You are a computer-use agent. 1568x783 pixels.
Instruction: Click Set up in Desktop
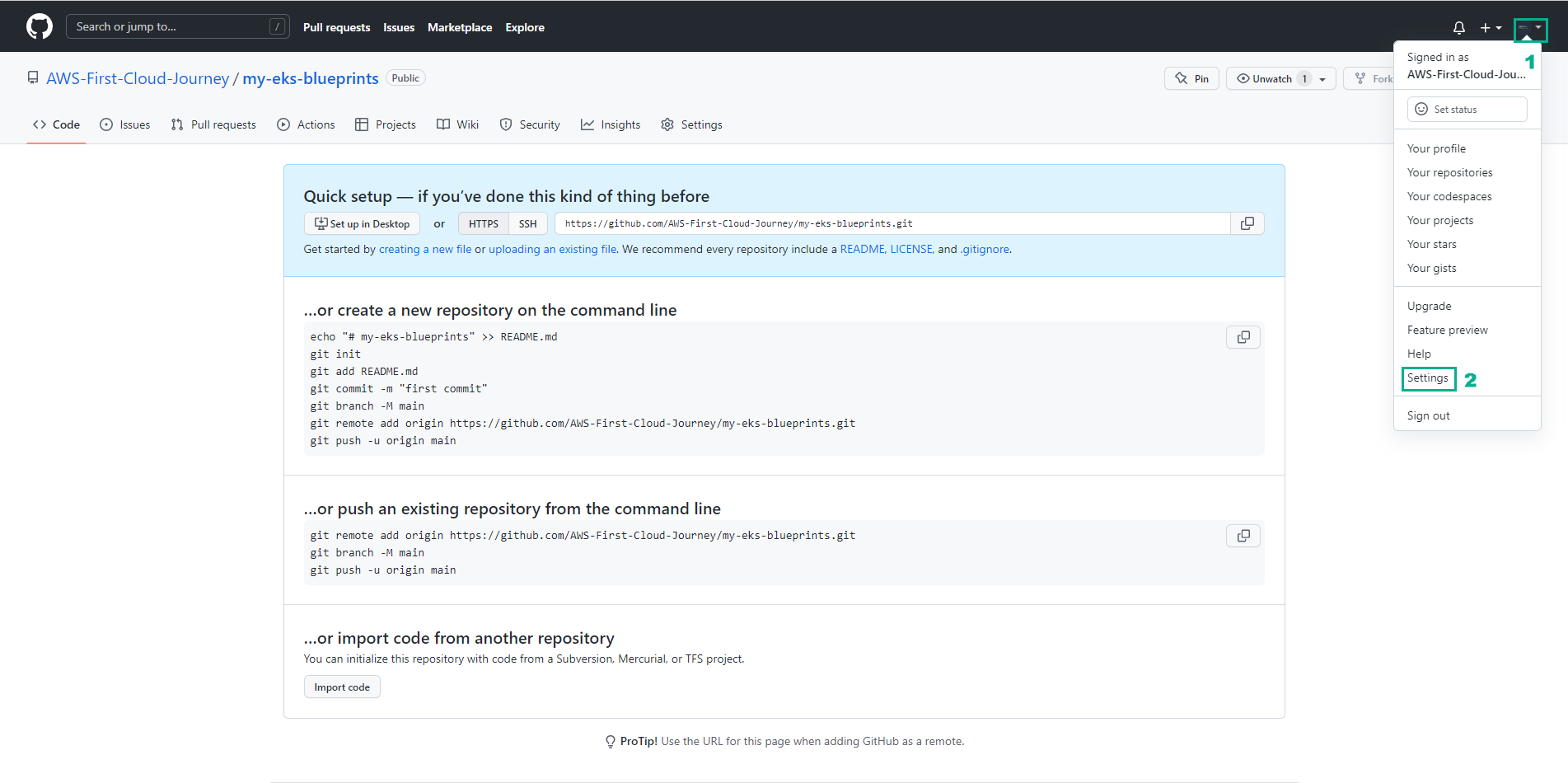tap(362, 223)
